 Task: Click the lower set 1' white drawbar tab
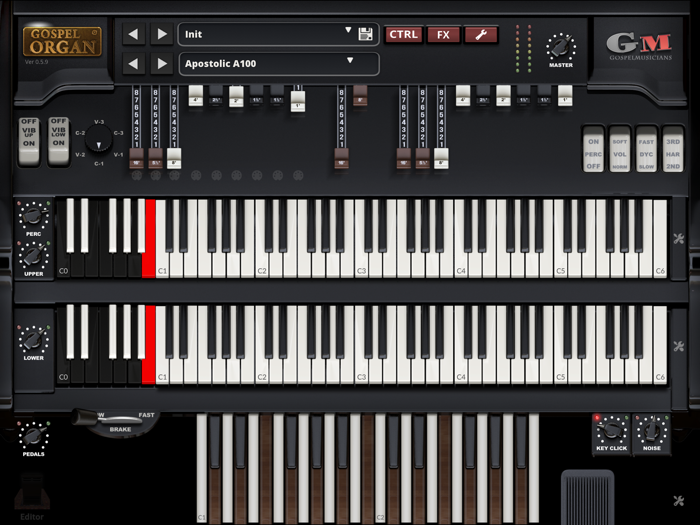click(x=565, y=96)
